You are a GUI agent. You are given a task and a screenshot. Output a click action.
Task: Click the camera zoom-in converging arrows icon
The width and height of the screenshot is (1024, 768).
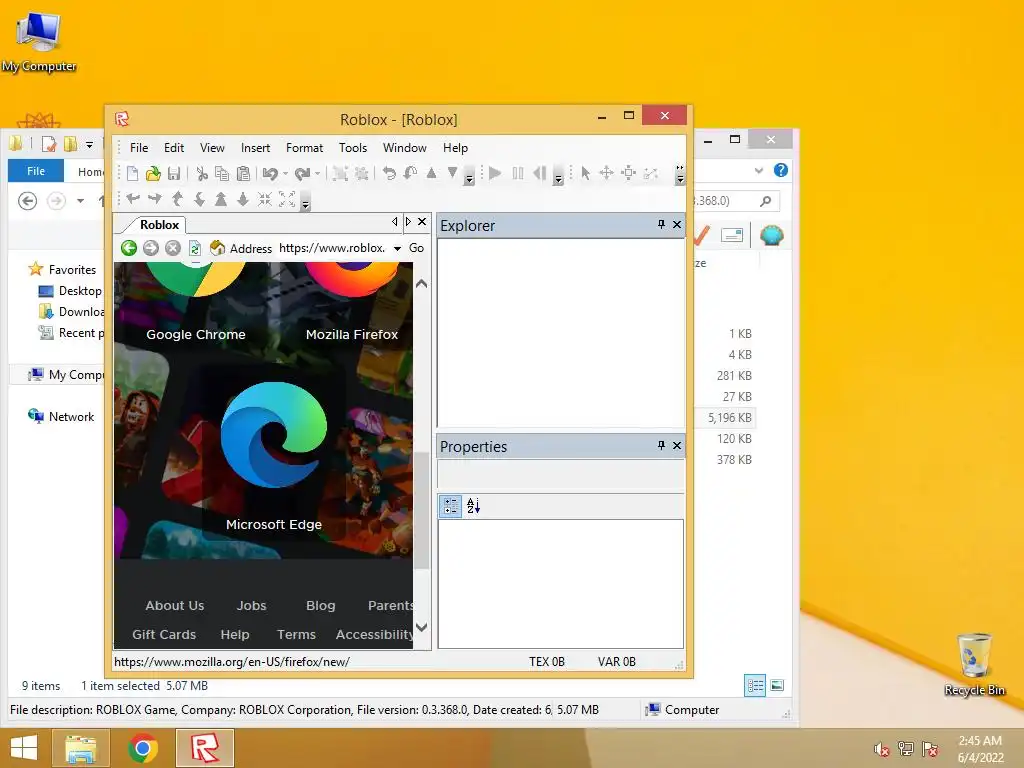264,199
